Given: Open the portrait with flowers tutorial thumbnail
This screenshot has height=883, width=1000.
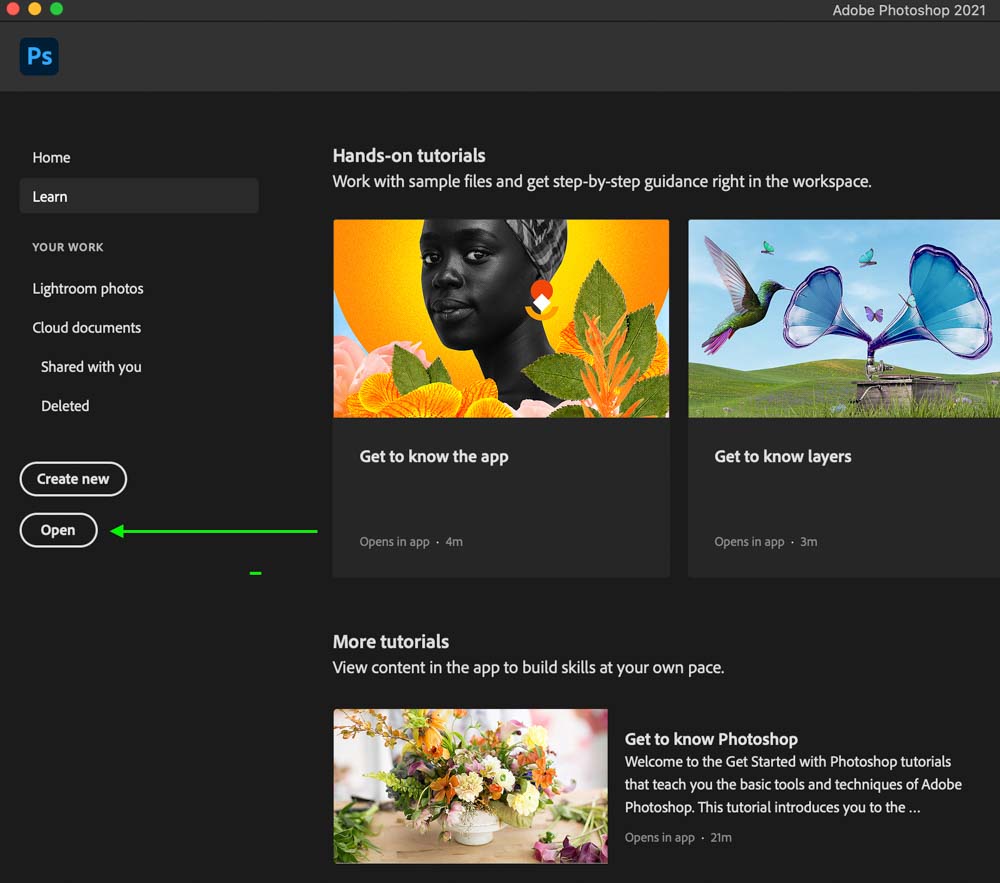Looking at the screenshot, I should point(501,319).
